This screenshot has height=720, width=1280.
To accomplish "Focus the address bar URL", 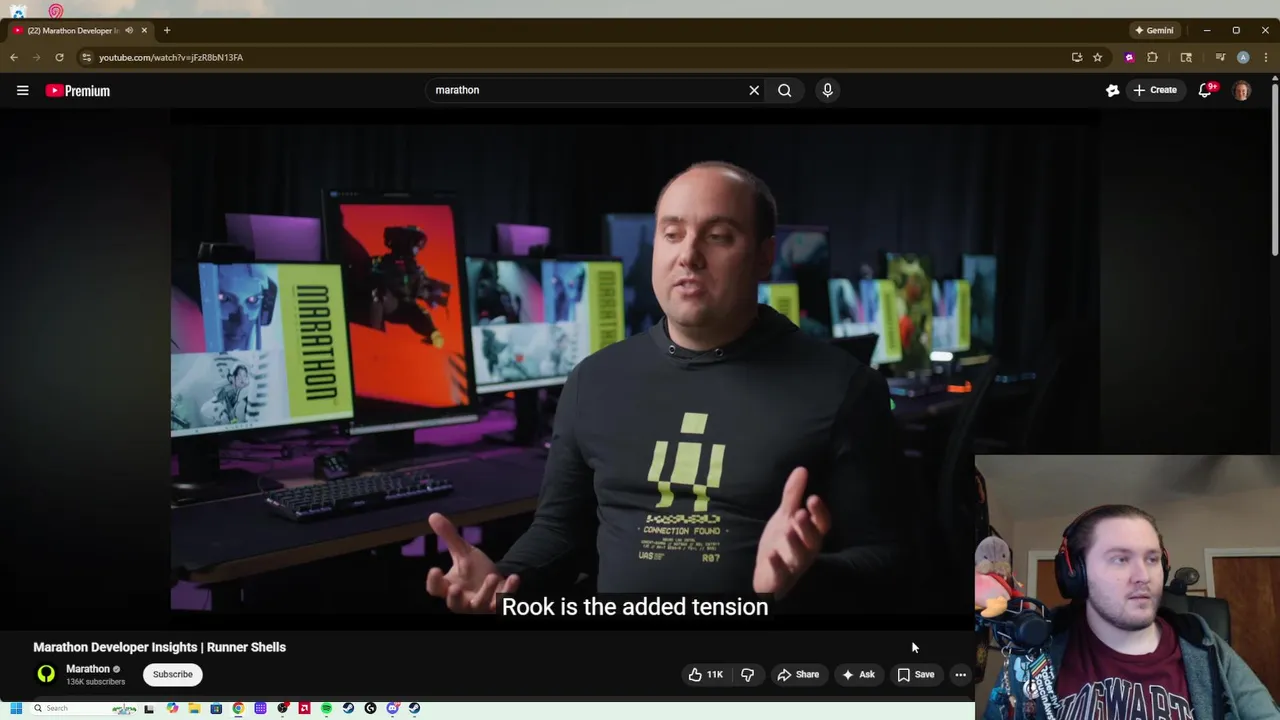I will pos(171,57).
